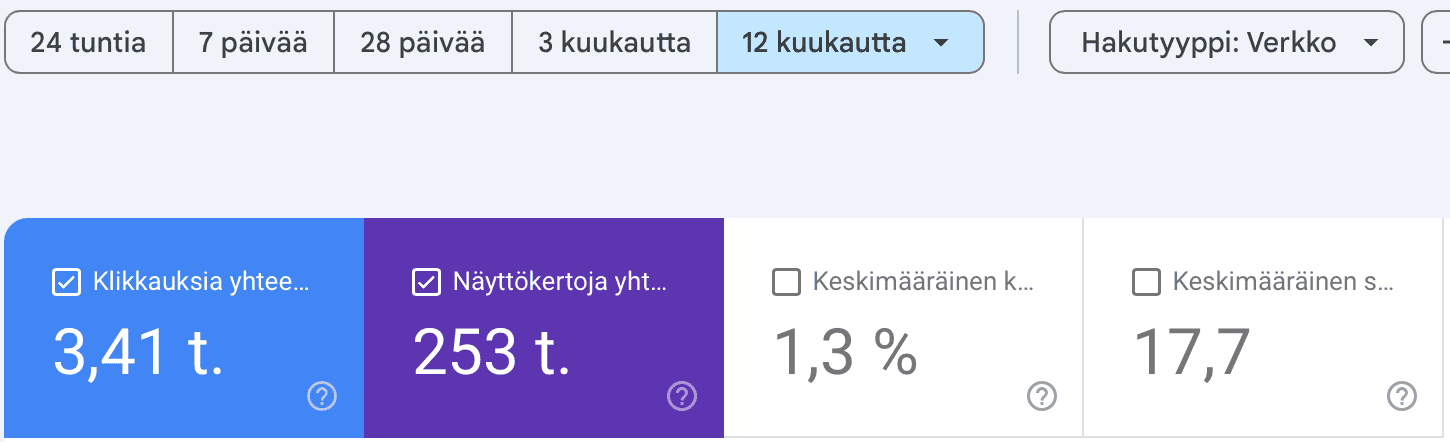Uncheck the Klikkauksia yhteensä checkbox
The image size is (1450, 442).
coord(66,283)
